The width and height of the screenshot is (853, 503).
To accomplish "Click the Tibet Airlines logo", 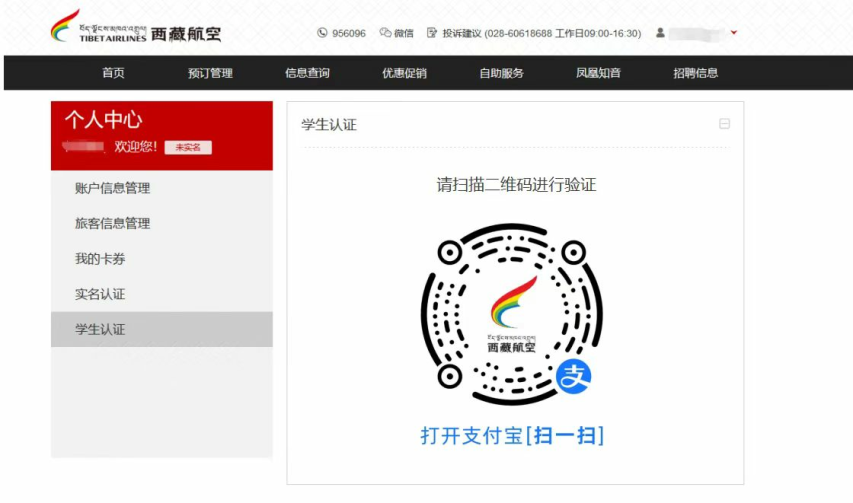I will (136, 26).
